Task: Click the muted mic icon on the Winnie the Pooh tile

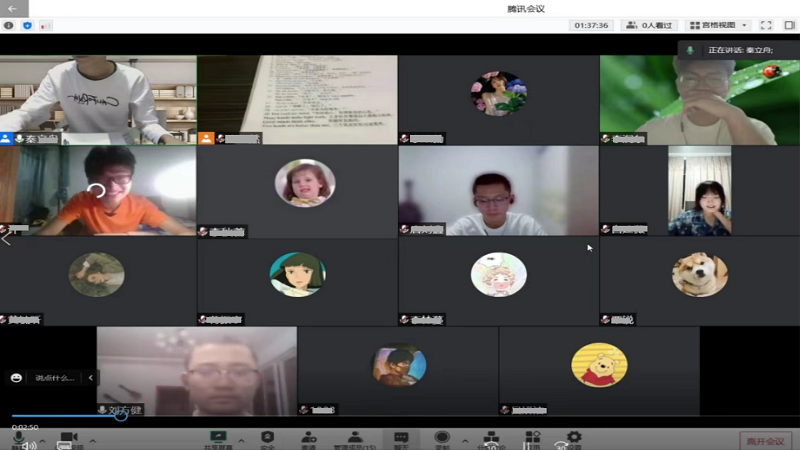Action: pos(505,410)
